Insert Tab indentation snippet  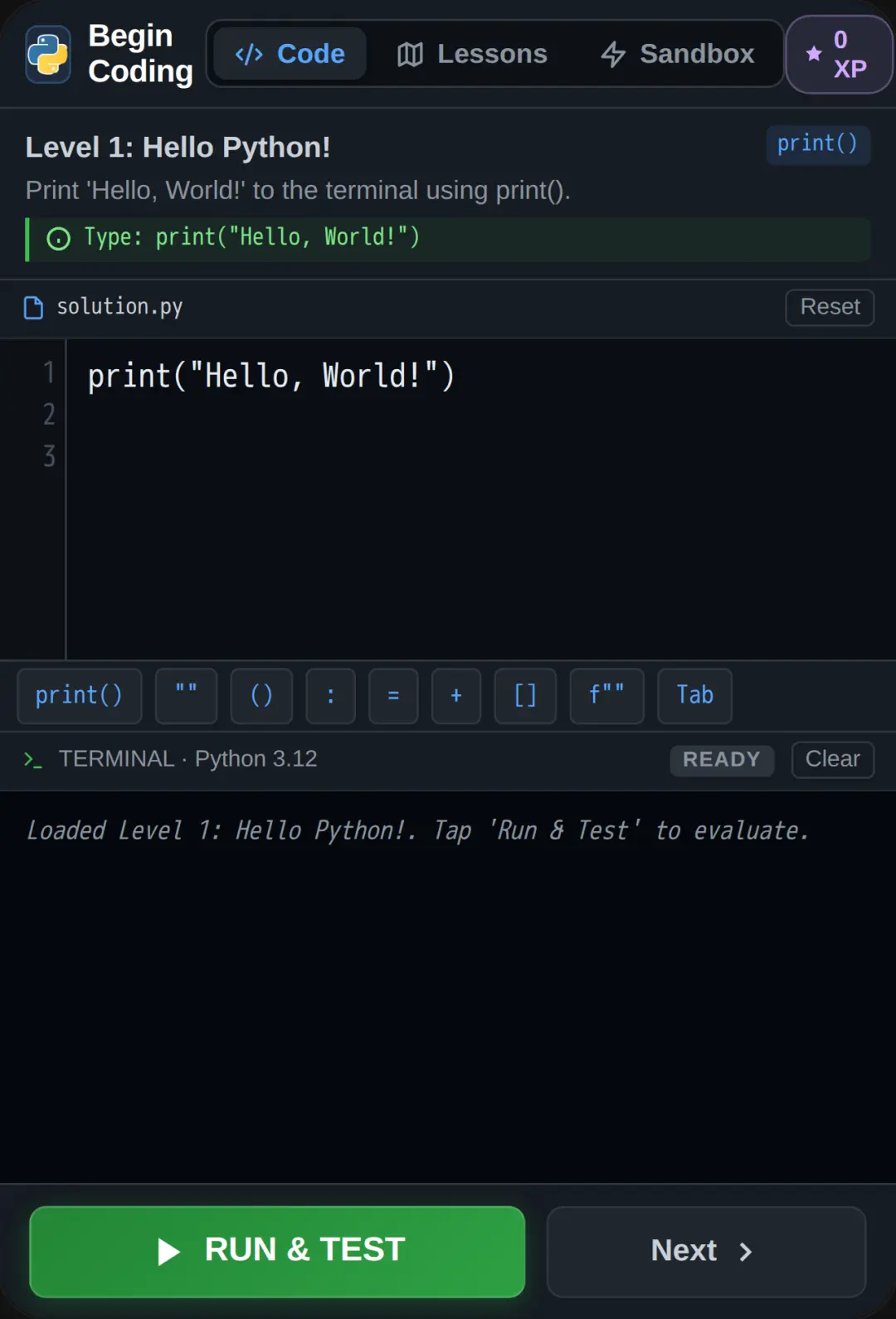click(694, 695)
